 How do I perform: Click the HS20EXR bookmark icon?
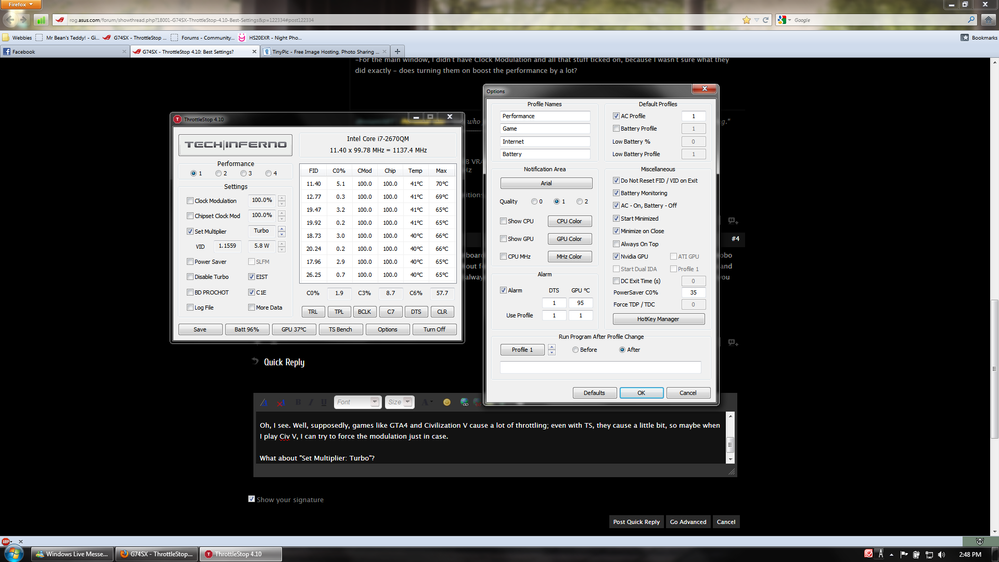242,38
